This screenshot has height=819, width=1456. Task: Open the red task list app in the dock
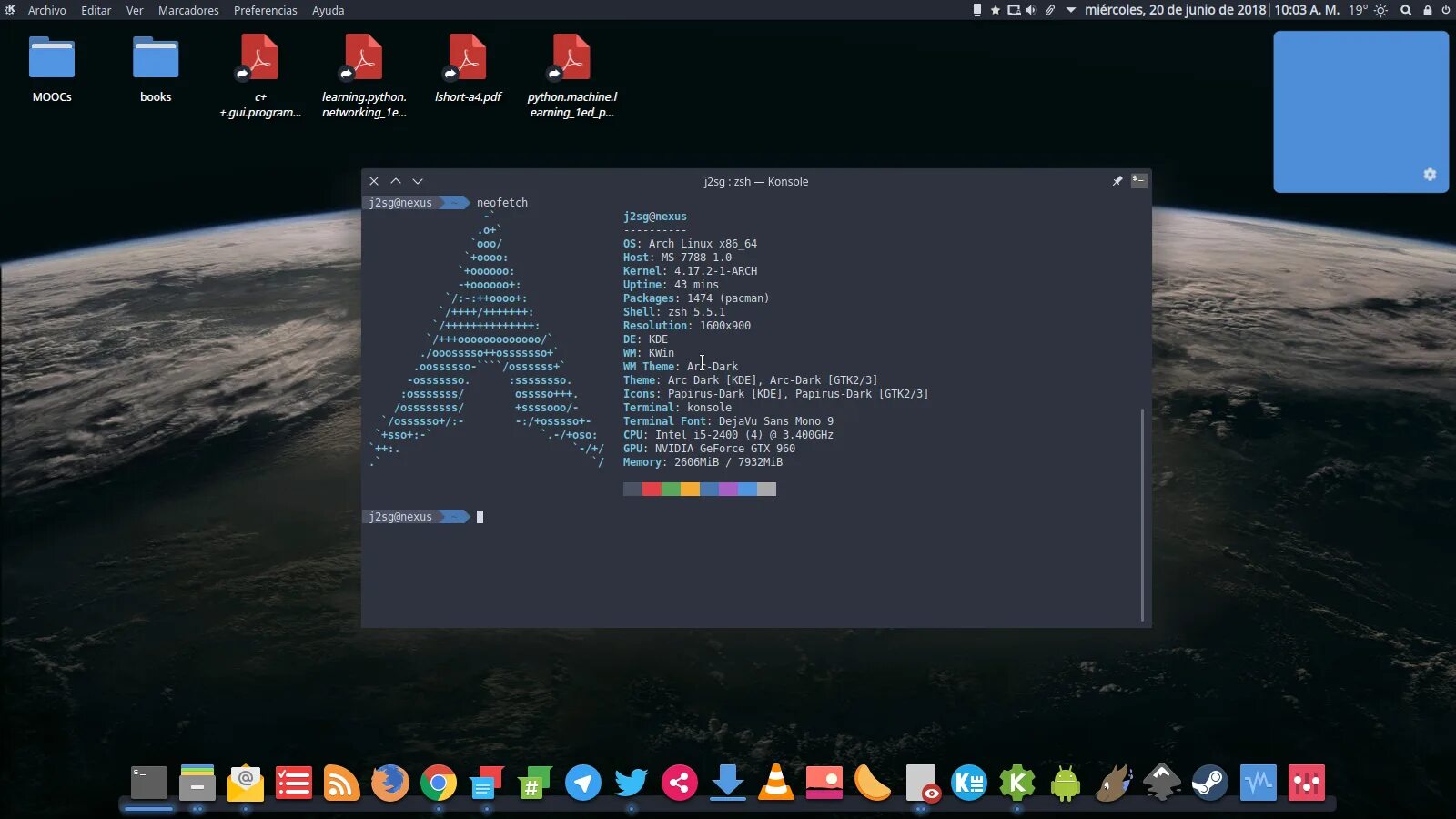coord(294,783)
